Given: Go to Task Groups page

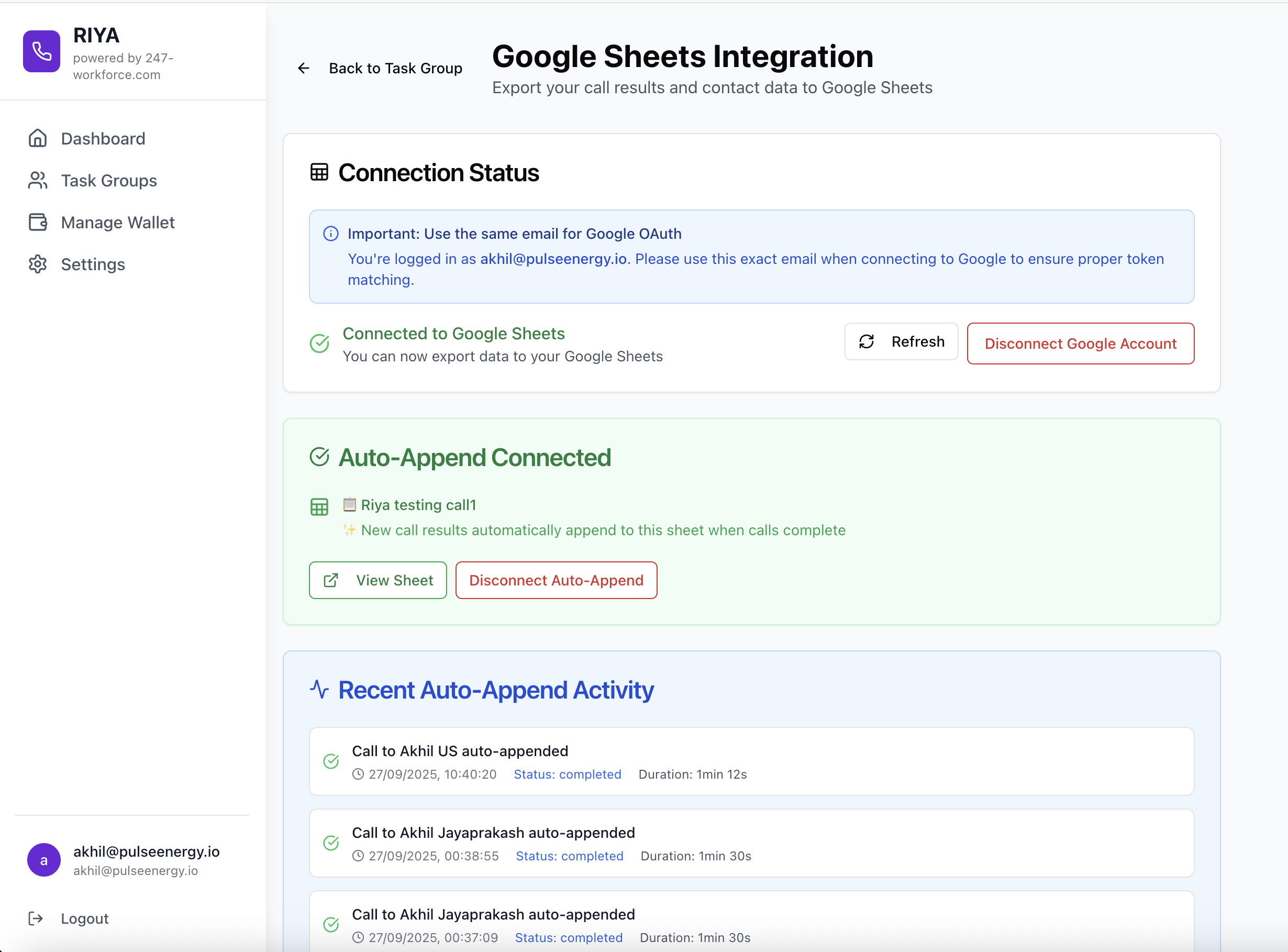Looking at the screenshot, I should tap(109, 180).
